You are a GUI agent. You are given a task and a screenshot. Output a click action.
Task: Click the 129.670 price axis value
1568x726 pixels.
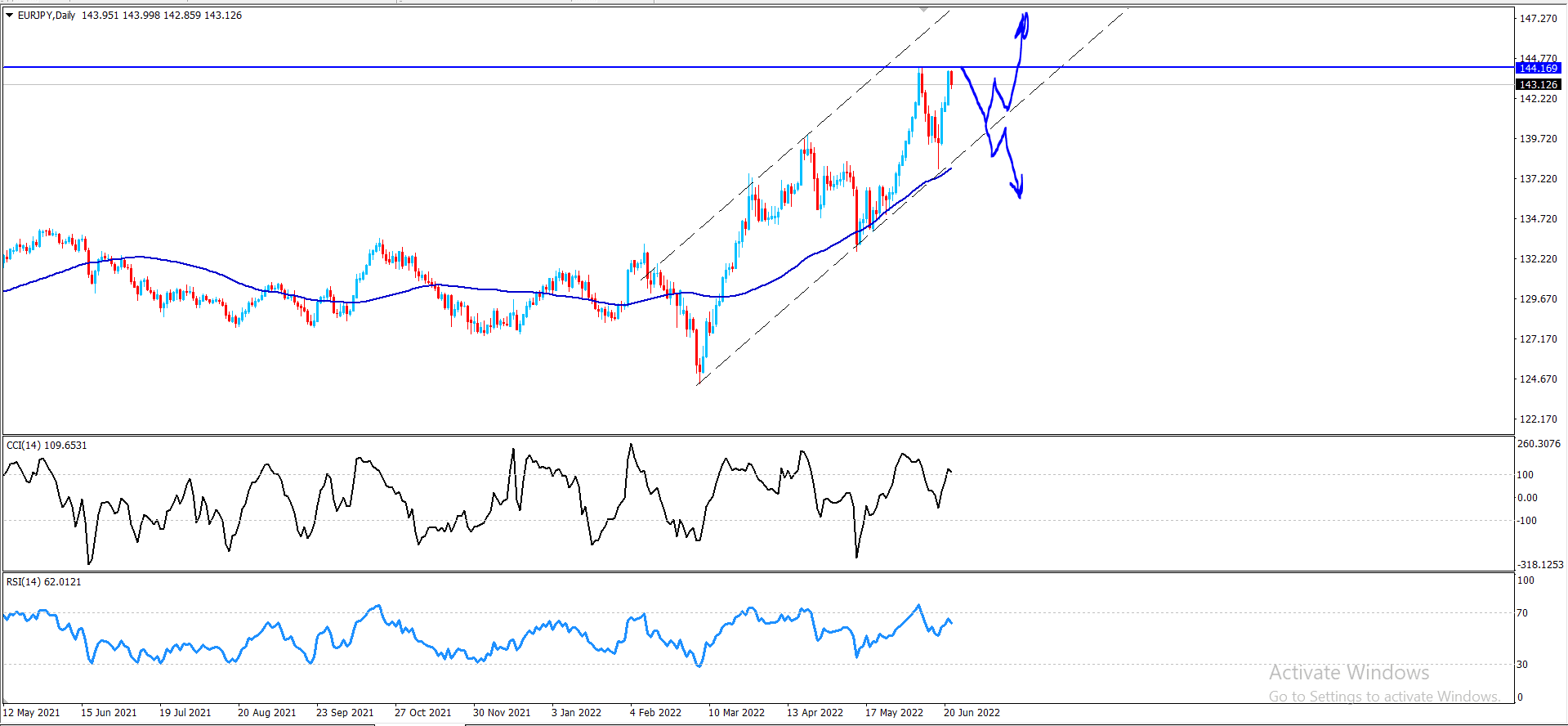(1538, 298)
